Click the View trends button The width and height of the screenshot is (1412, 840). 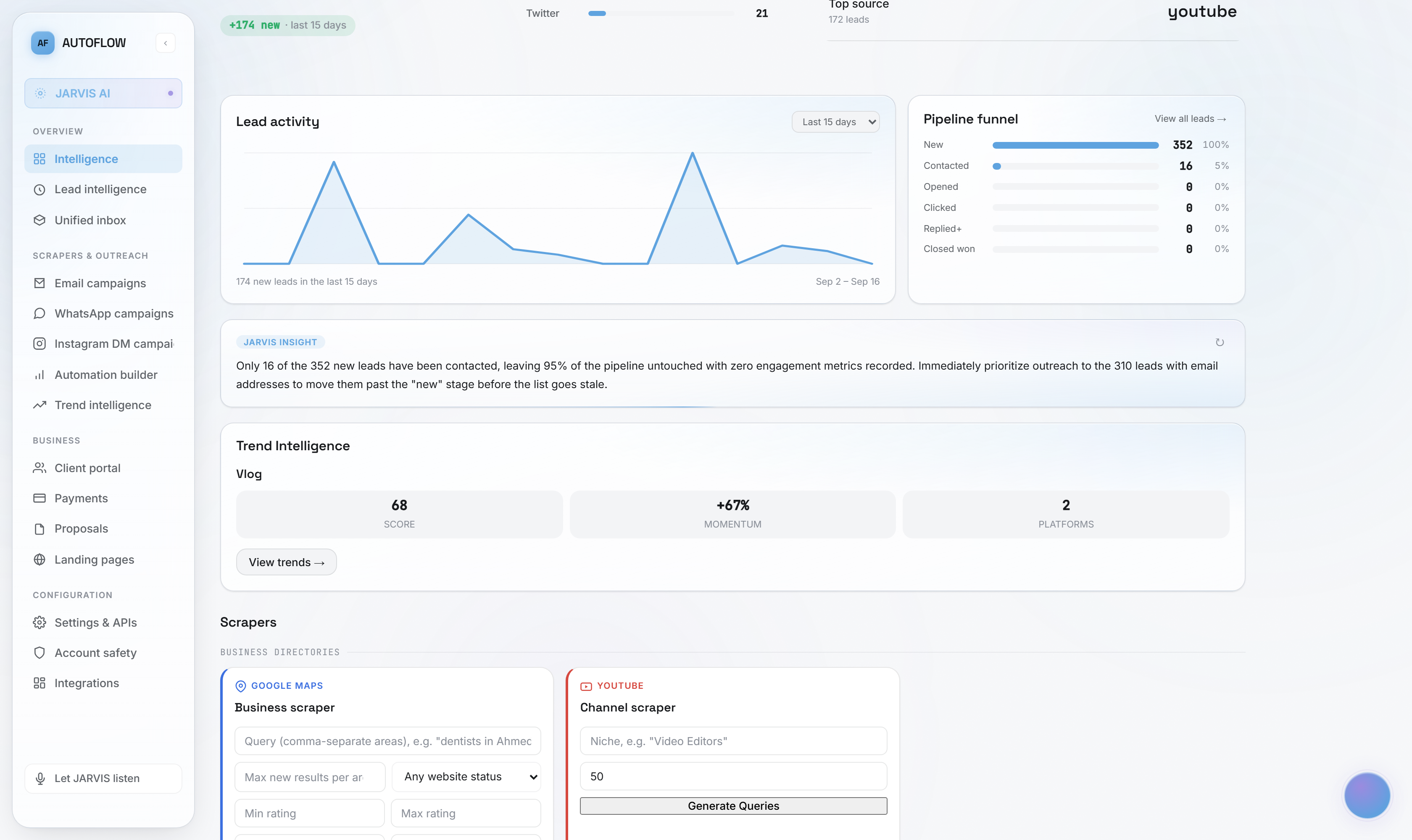287,562
